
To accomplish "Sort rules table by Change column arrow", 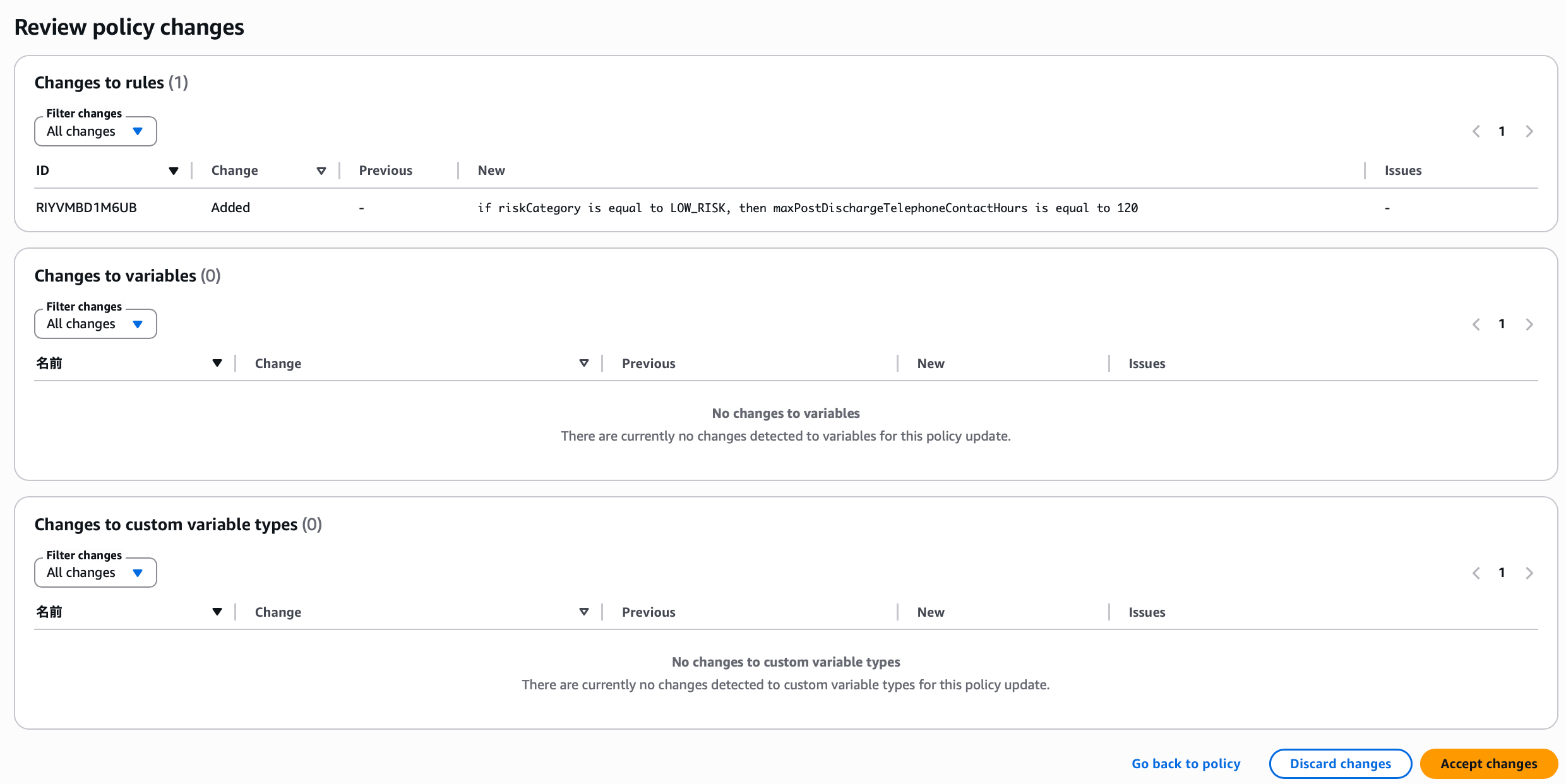I will 321,171.
